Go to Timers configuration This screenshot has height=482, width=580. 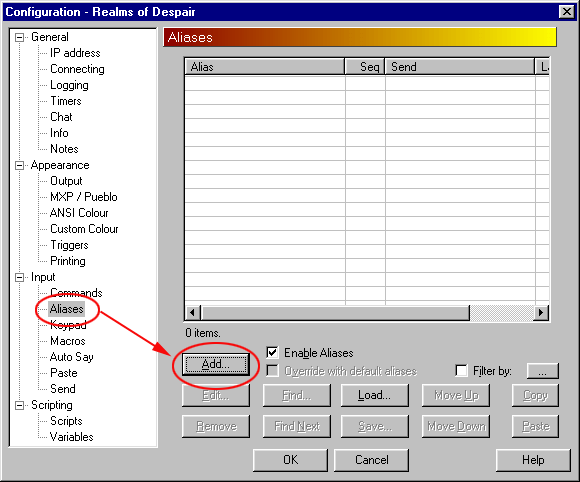pos(66,101)
